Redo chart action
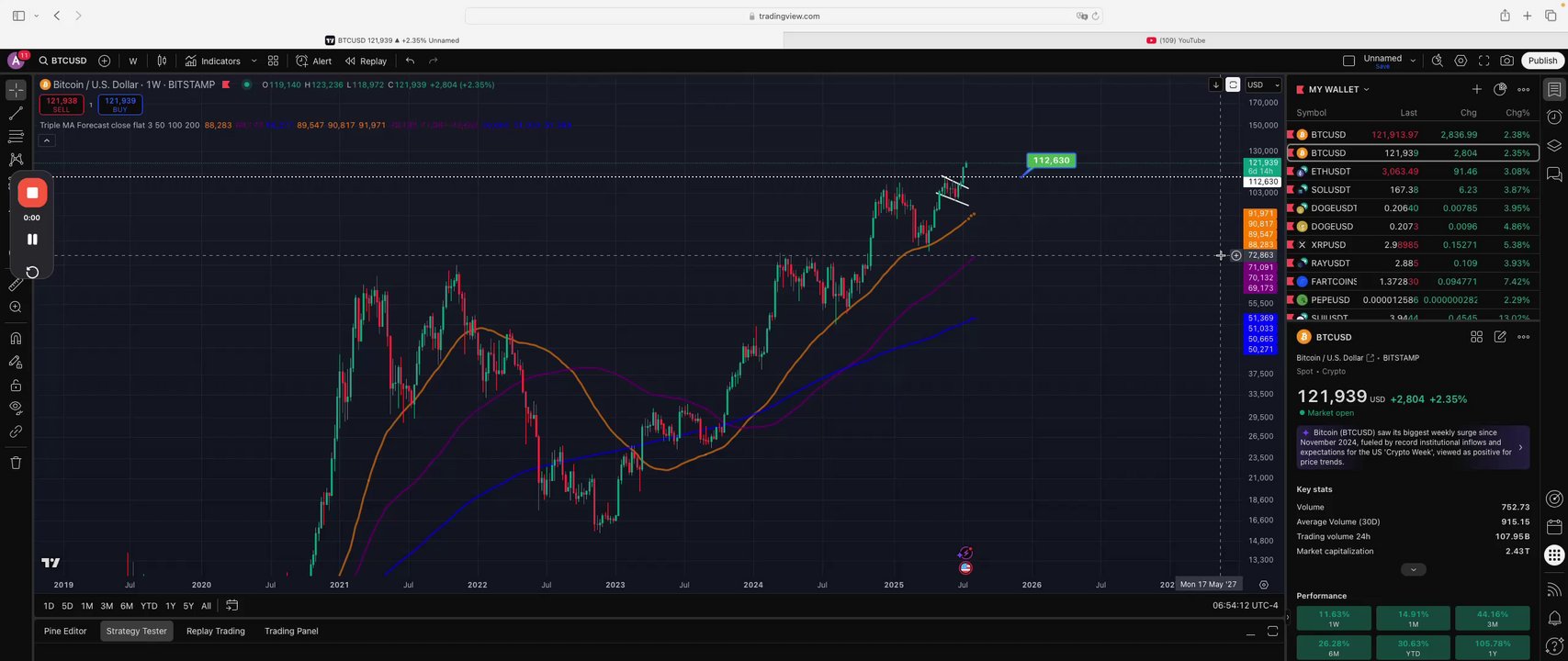 [x=434, y=61]
